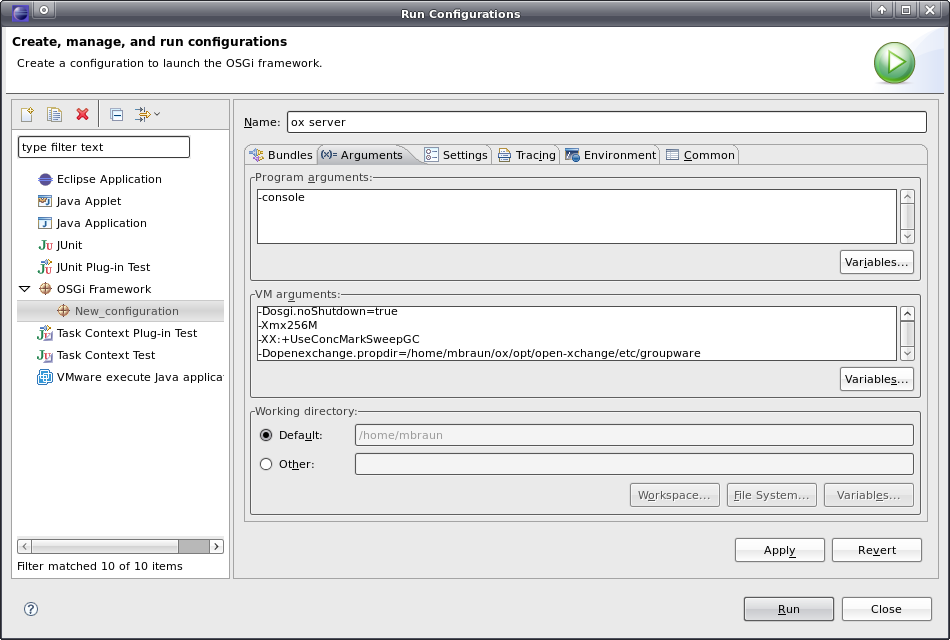Select the Other working directory radio
The width and height of the screenshot is (950, 640).
coord(266,464)
